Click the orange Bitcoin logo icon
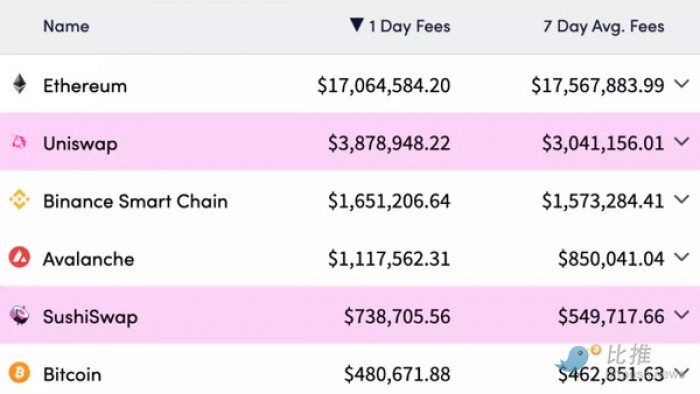The height and width of the screenshot is (394, 700). pyautogui.click(x=19, y=373)
